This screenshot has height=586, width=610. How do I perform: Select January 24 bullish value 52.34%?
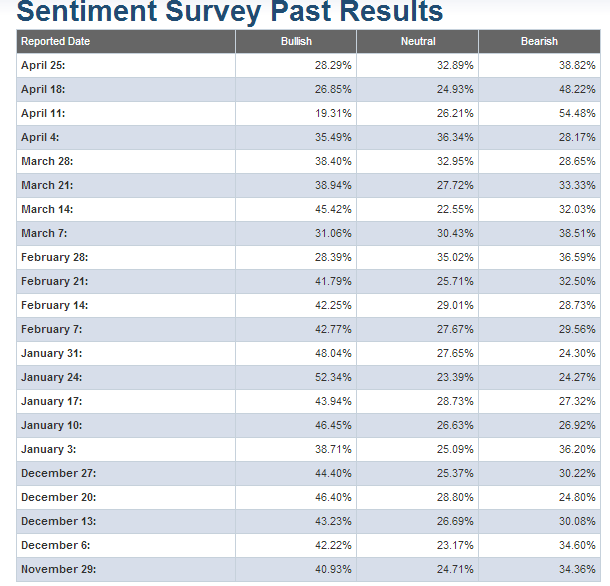pos(333,377)
